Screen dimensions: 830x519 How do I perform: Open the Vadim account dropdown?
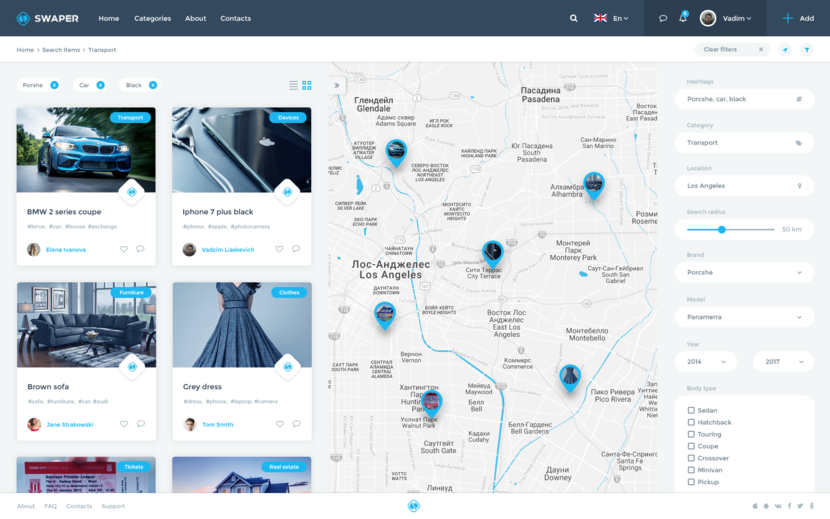[737, 19]
